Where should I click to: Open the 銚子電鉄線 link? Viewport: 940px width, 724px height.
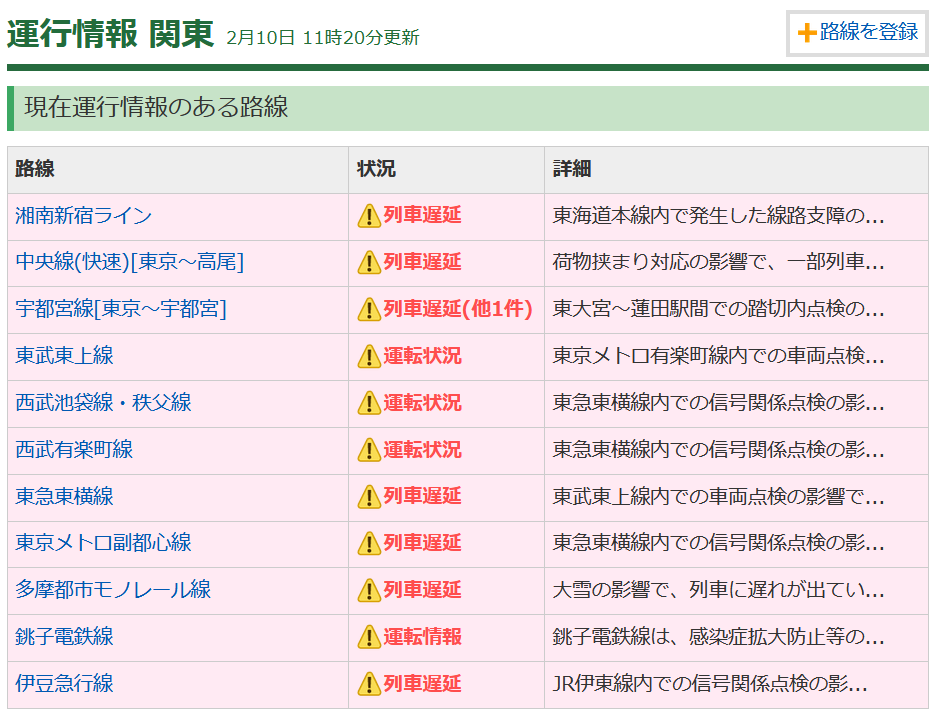[64, 636]
